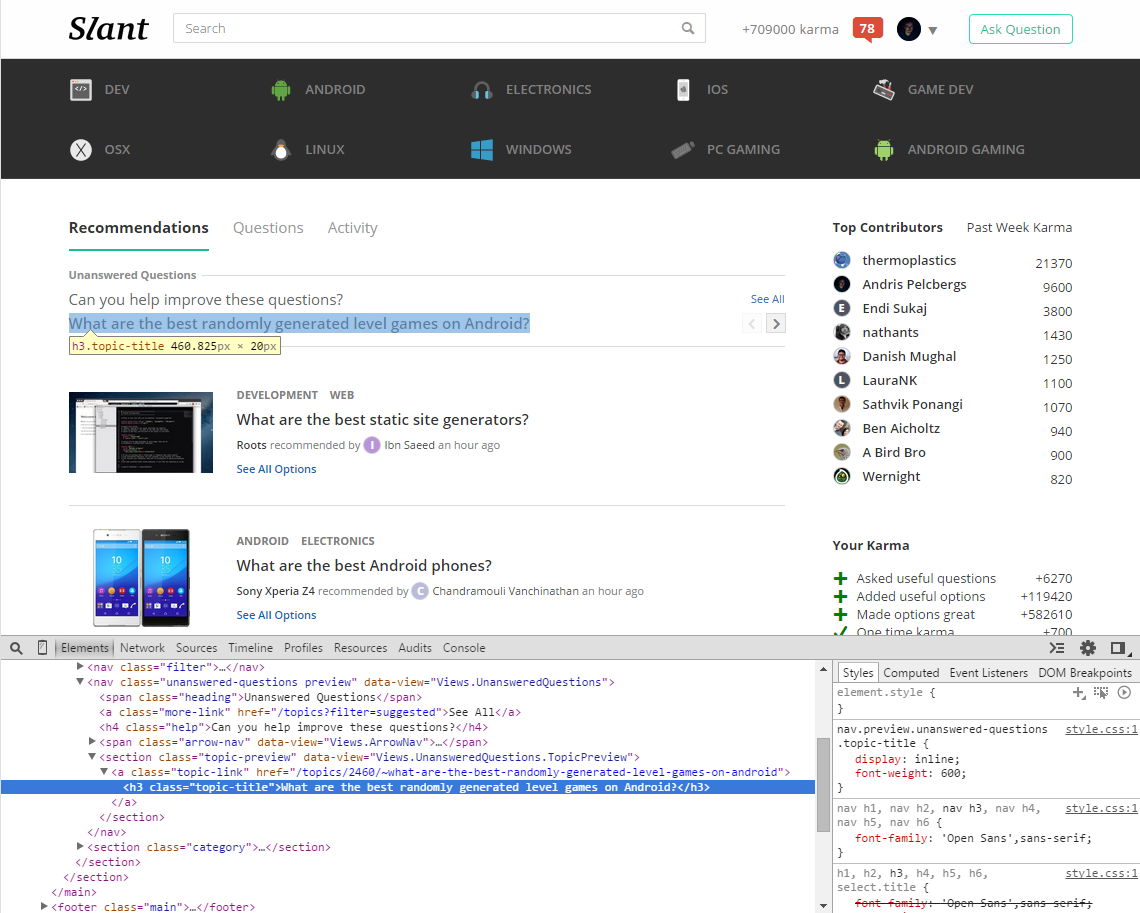This screenshot has height=913, width=1140.
Task: Go to previous unanswered question arrow
Action: pyautogui.click(x=752, y=323)
